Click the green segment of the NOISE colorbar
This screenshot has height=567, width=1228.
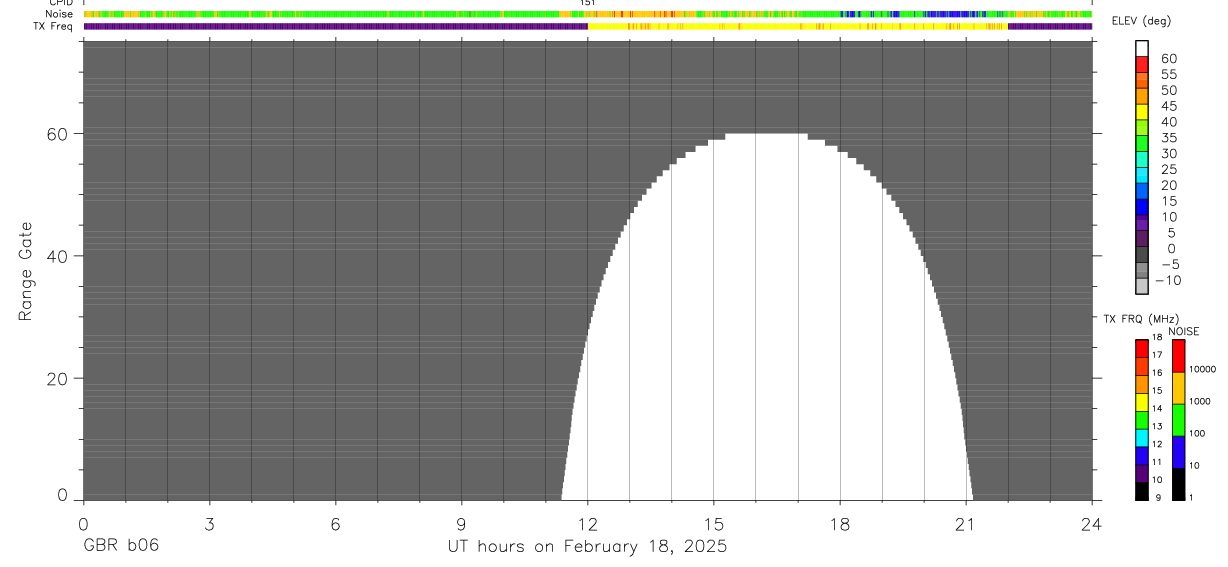tap(1178, 420)
